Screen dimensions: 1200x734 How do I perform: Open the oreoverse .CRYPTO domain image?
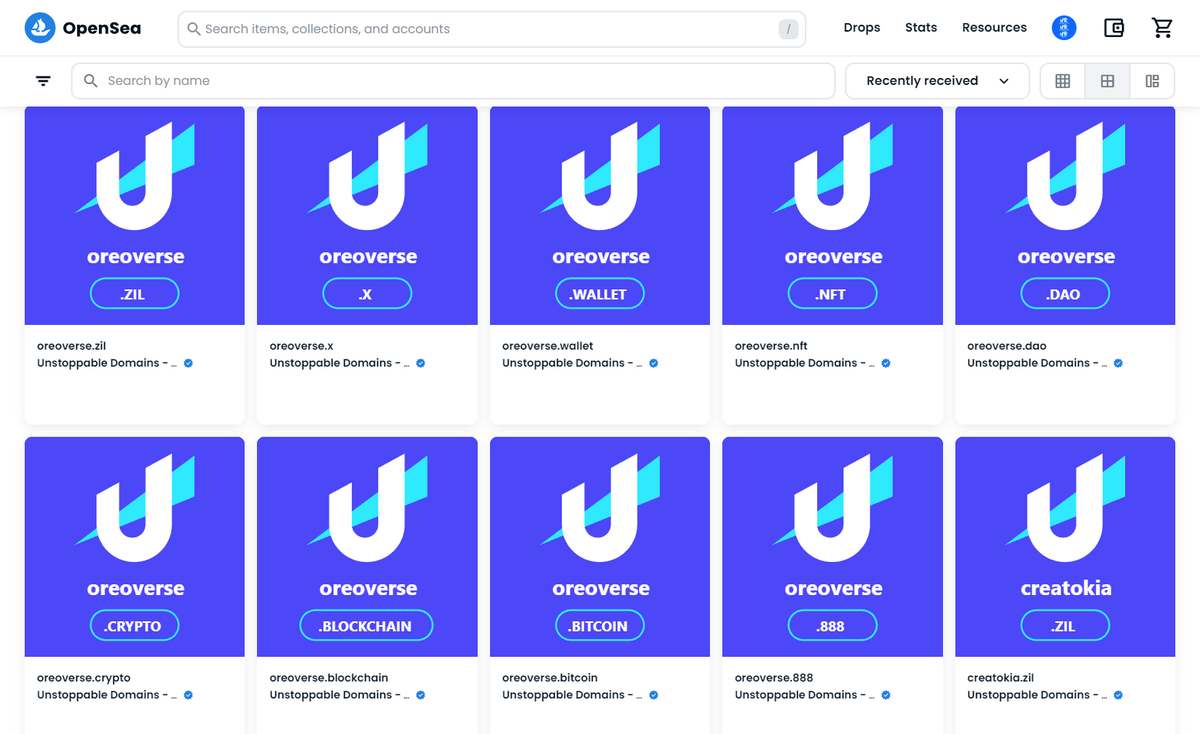pyautogui.click(x=135, y=547)
